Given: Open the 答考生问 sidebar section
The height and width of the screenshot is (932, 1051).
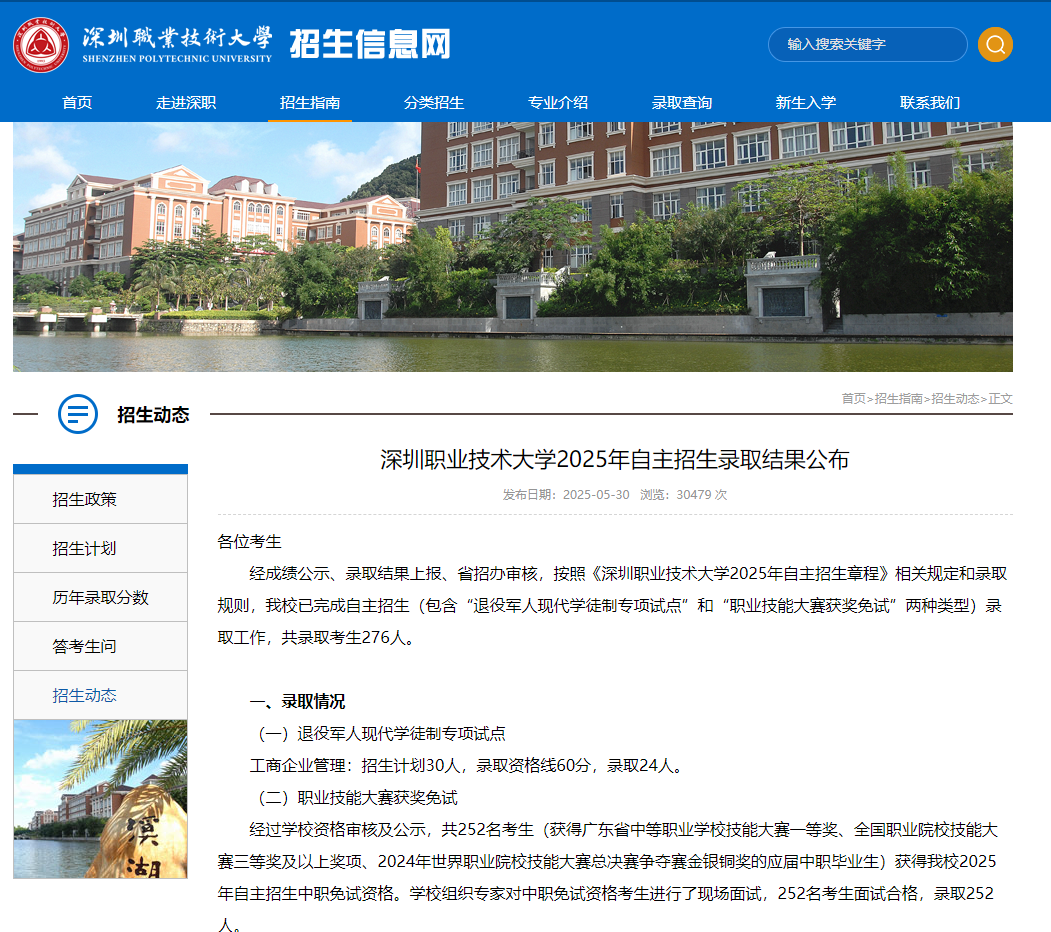Looking at the screenshot, I should click(x=100, y=645).
